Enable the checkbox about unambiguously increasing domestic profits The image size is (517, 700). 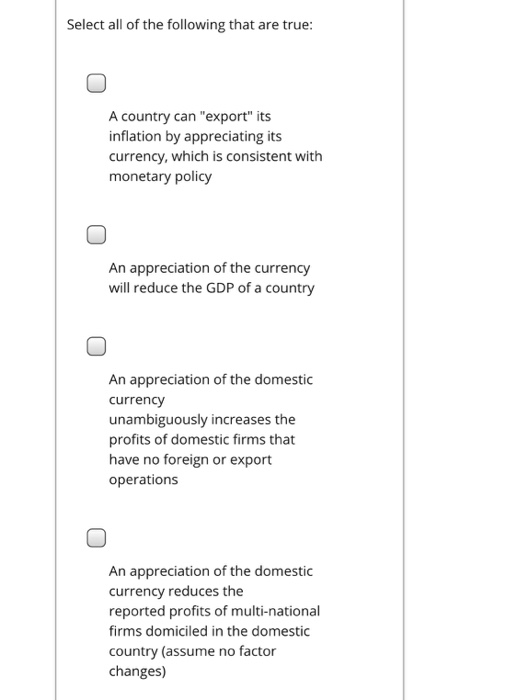tap(96, 346)
